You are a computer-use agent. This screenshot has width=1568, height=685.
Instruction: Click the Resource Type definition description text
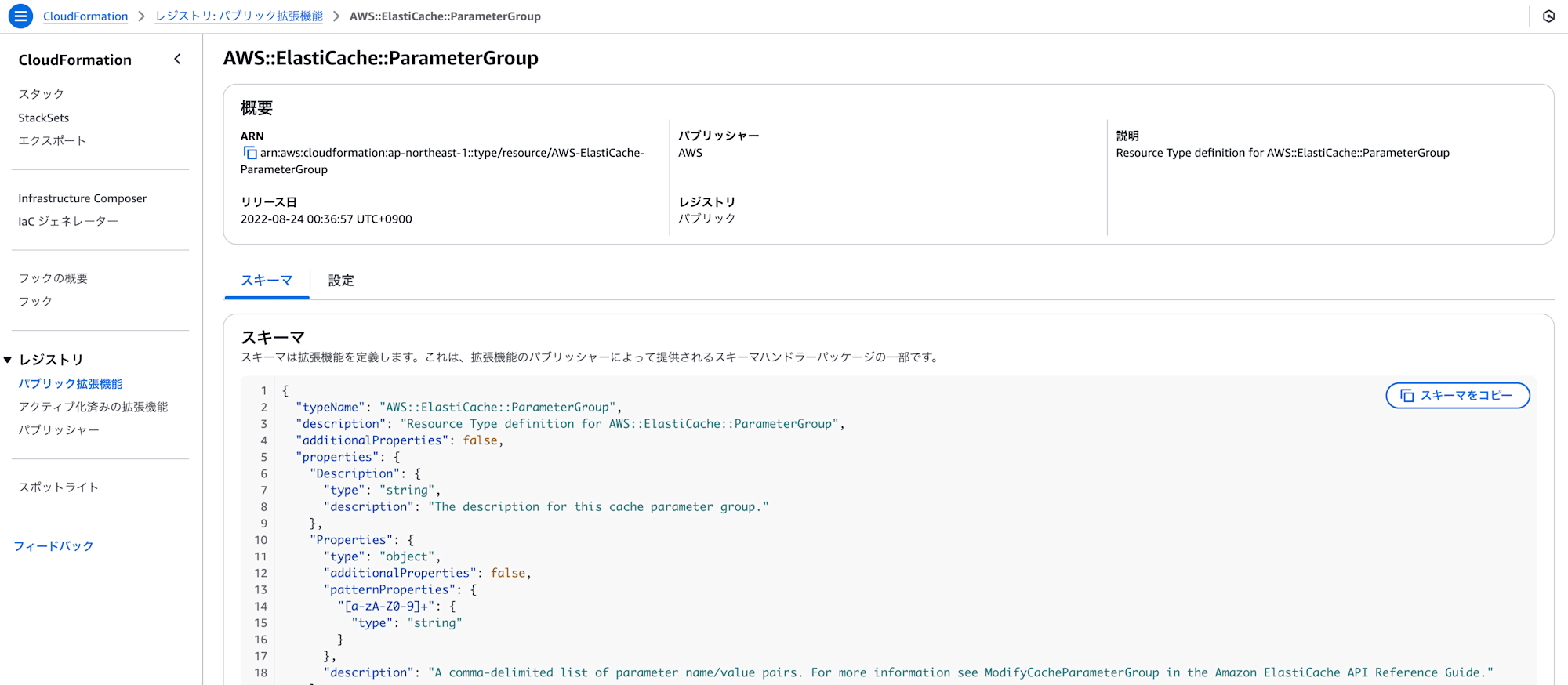pos(1283,153)
